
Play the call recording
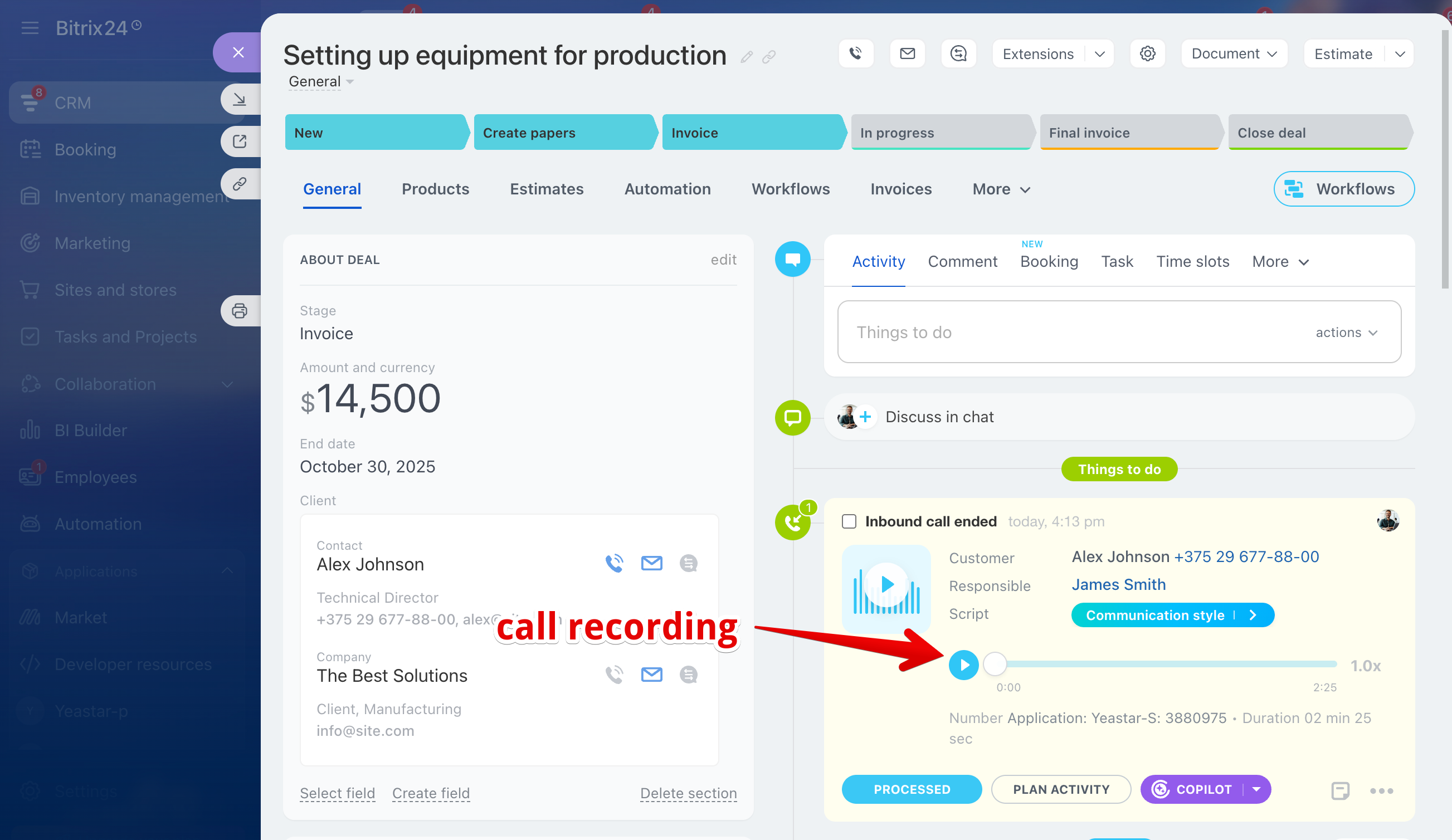tap(963, 665)
